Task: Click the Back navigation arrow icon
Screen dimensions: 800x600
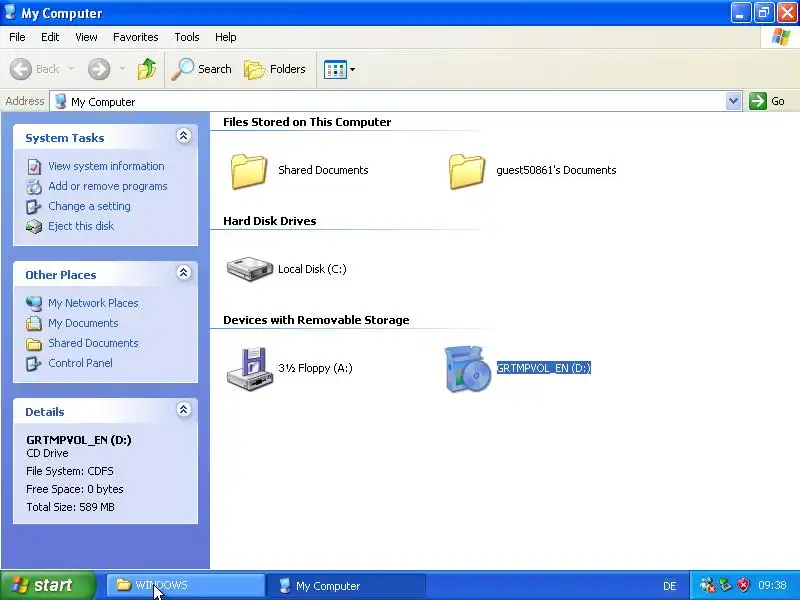Action: (x=20, y=69)
